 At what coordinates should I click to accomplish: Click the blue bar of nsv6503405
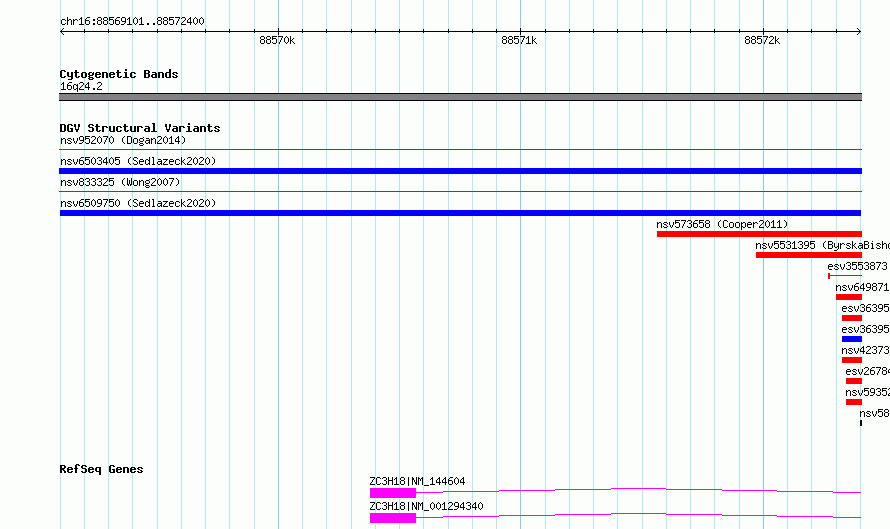(x=460, y=171)
